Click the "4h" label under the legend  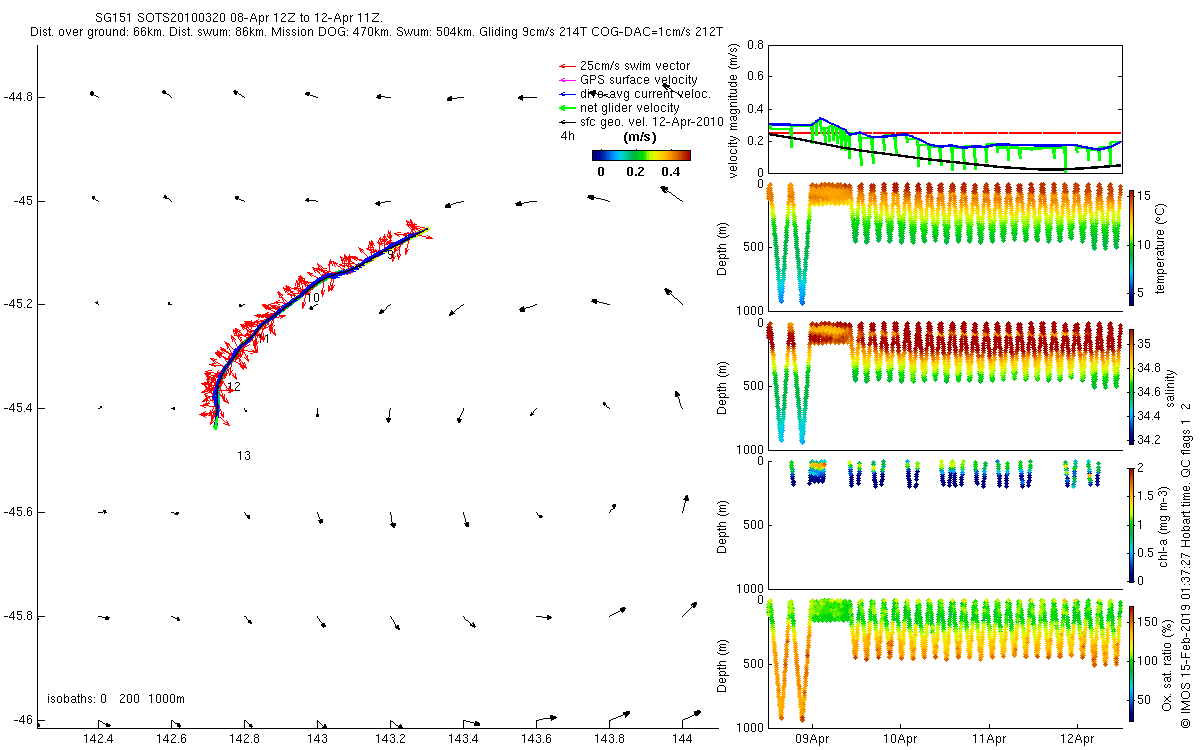click(567, 136)
